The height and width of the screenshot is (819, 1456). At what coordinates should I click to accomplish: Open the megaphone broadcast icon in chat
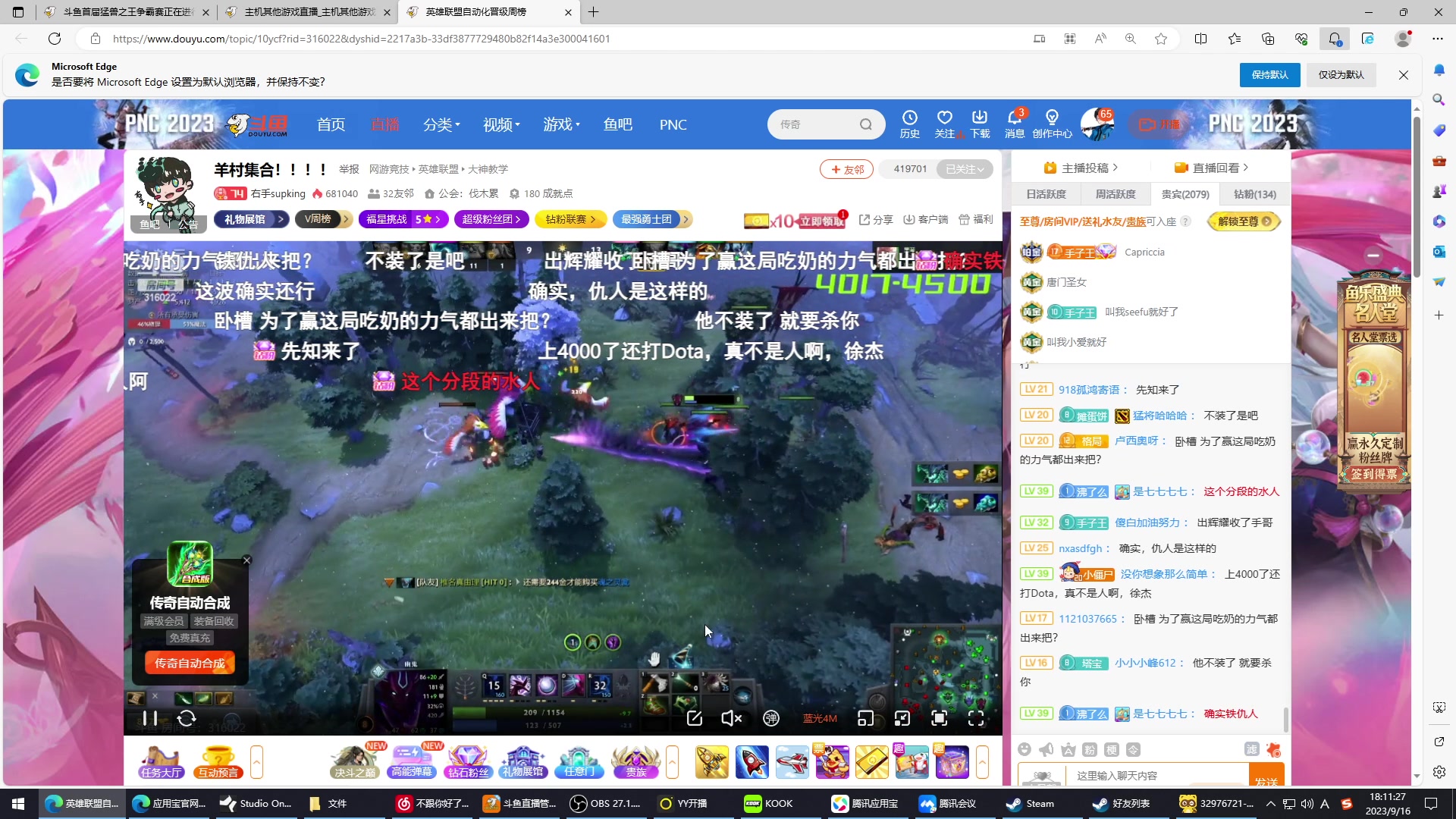click(x=1046, y=749)
